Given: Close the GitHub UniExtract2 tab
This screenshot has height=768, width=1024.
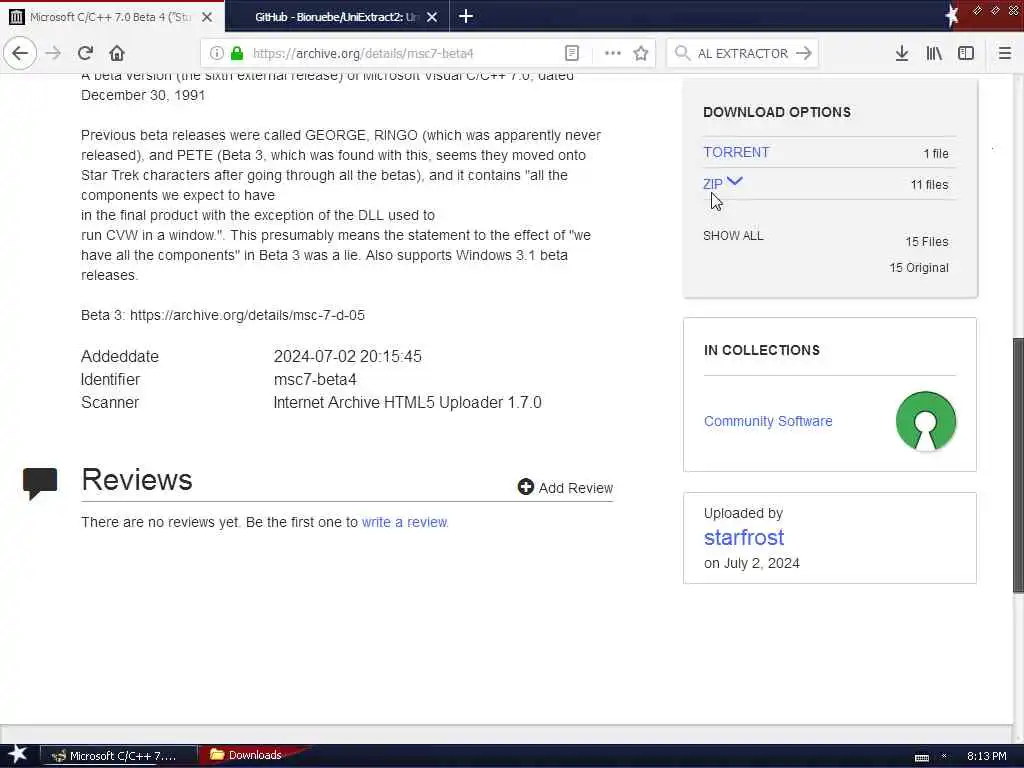Looking at the screenshot, I should (432, 17).
